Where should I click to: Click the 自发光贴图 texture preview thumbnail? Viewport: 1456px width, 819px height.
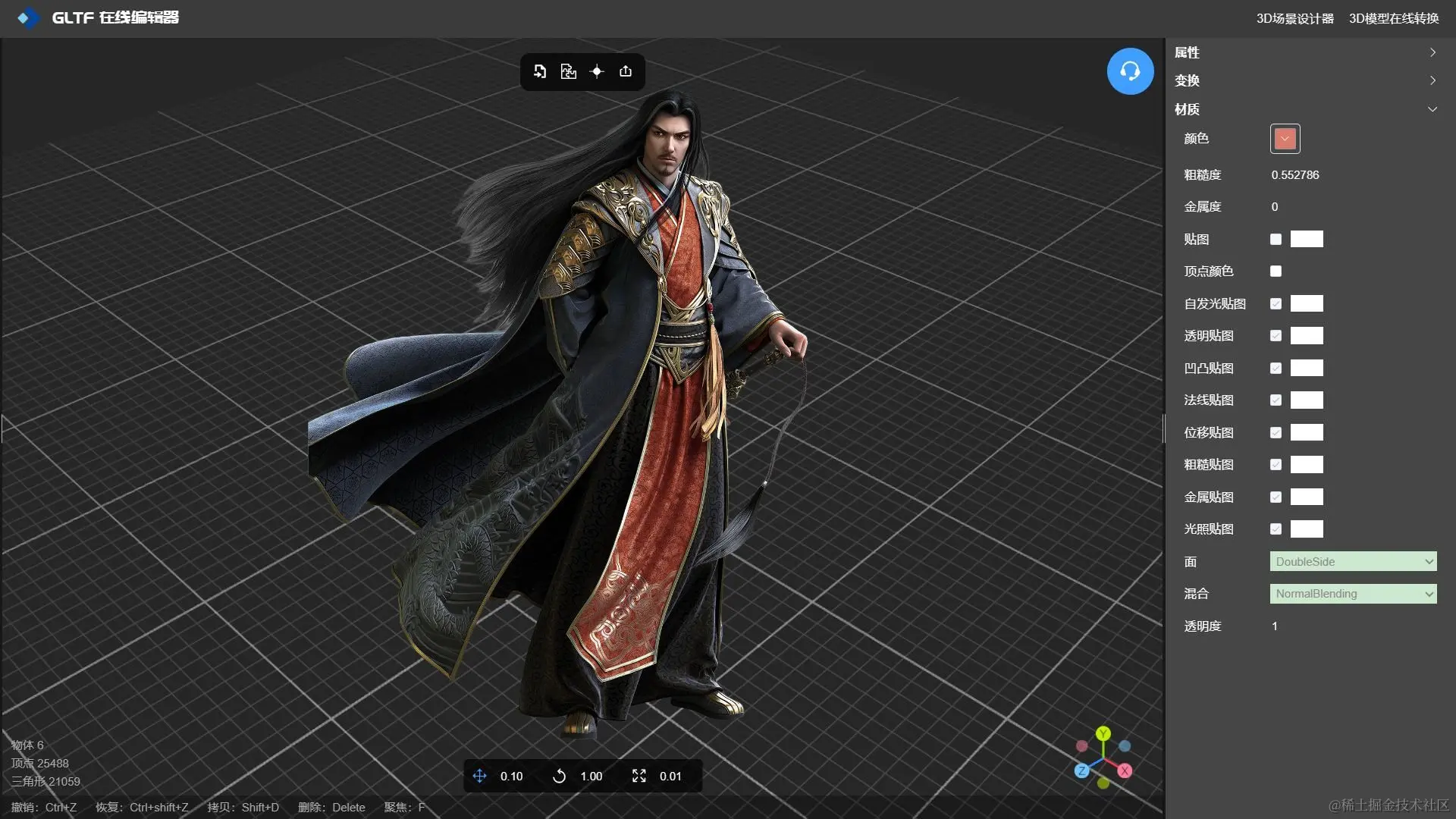pyautogui.click(x=1307, y=303)
